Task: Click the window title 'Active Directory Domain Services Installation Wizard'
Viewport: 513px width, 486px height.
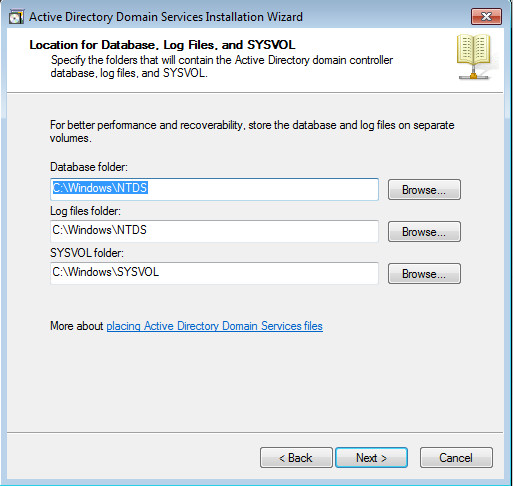Action: [166, 17]
